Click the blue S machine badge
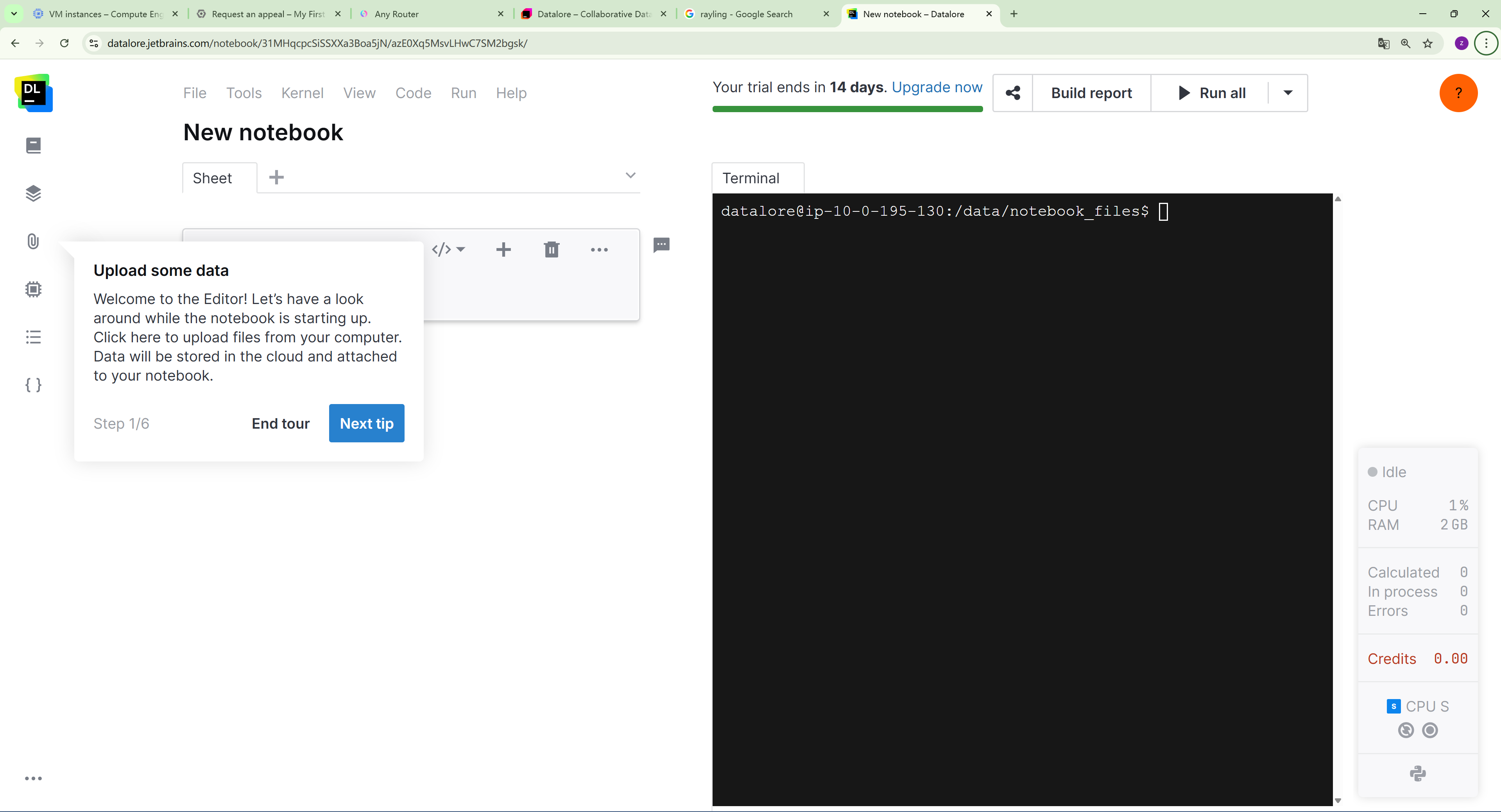This screenshot has width=1501, height=812. pos(1394,706)
